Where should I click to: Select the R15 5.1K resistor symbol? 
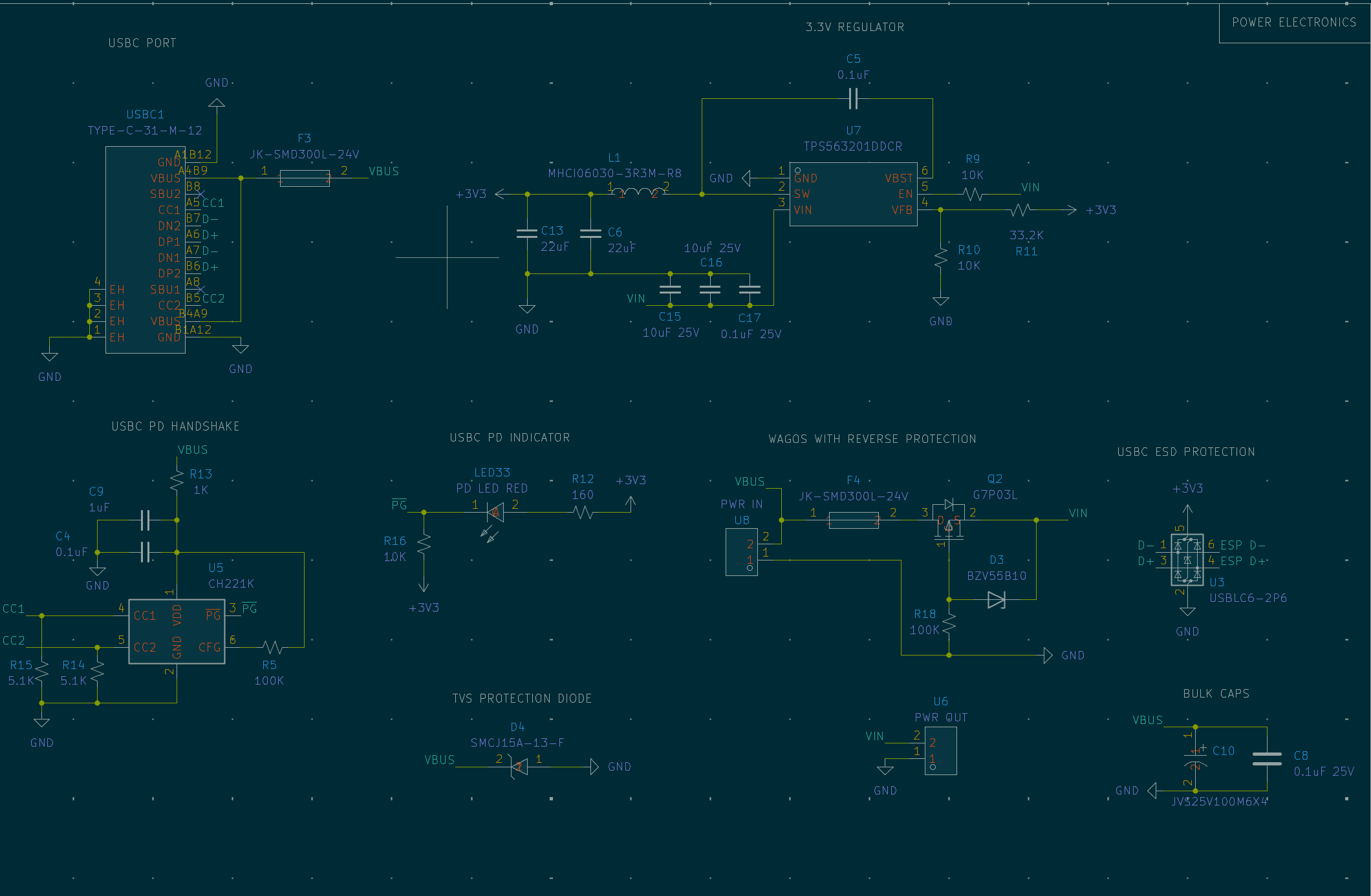(42, 672)
